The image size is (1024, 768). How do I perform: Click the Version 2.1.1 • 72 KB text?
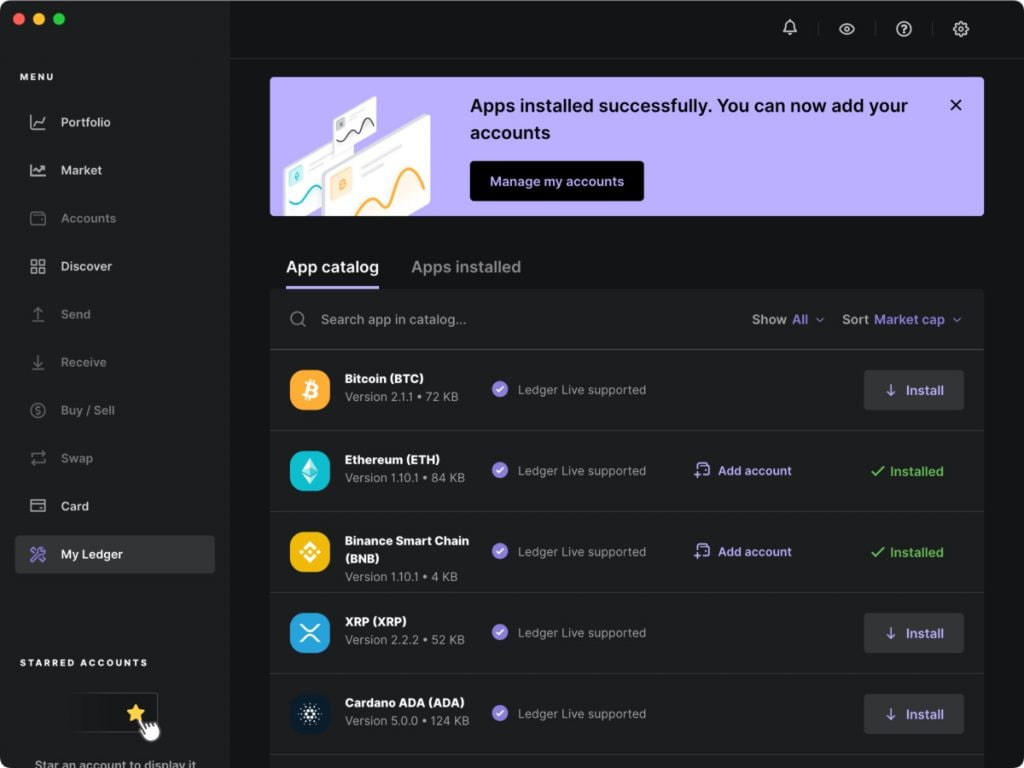[x=401, y=397]
